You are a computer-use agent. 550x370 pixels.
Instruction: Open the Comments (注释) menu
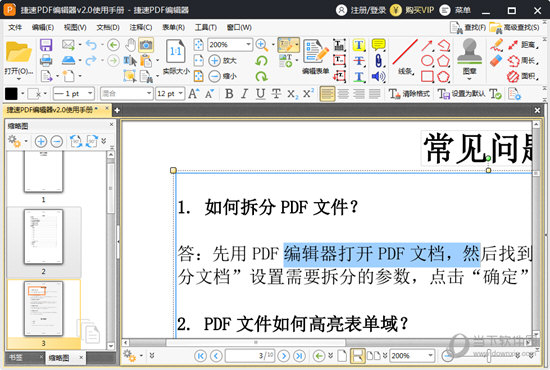coord(141,27)
